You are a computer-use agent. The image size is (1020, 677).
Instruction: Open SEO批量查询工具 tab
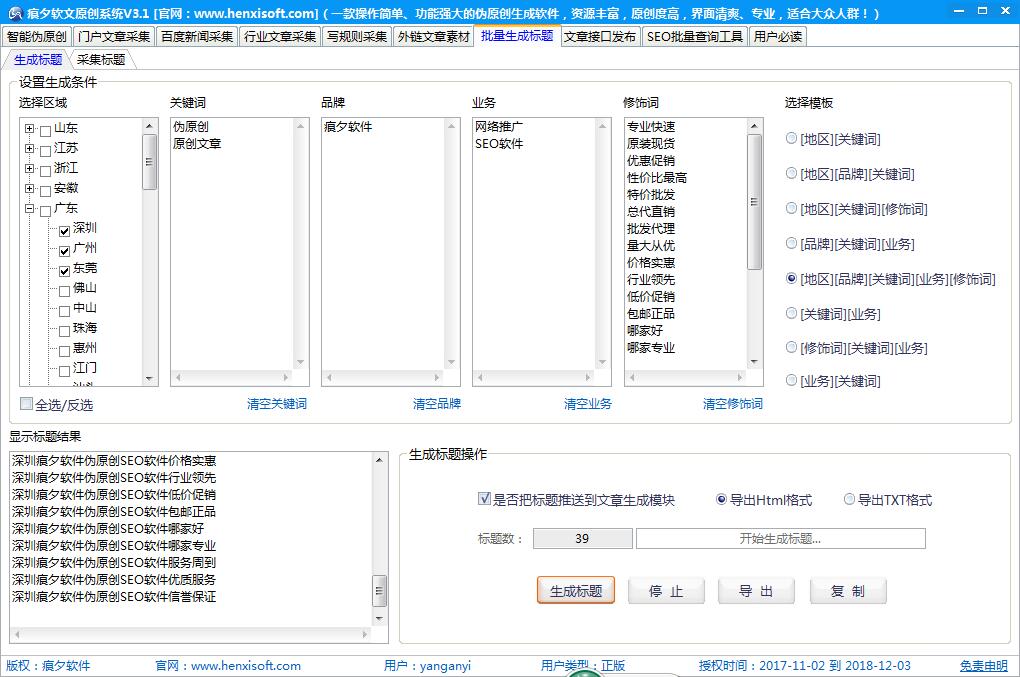click(695, 36)
